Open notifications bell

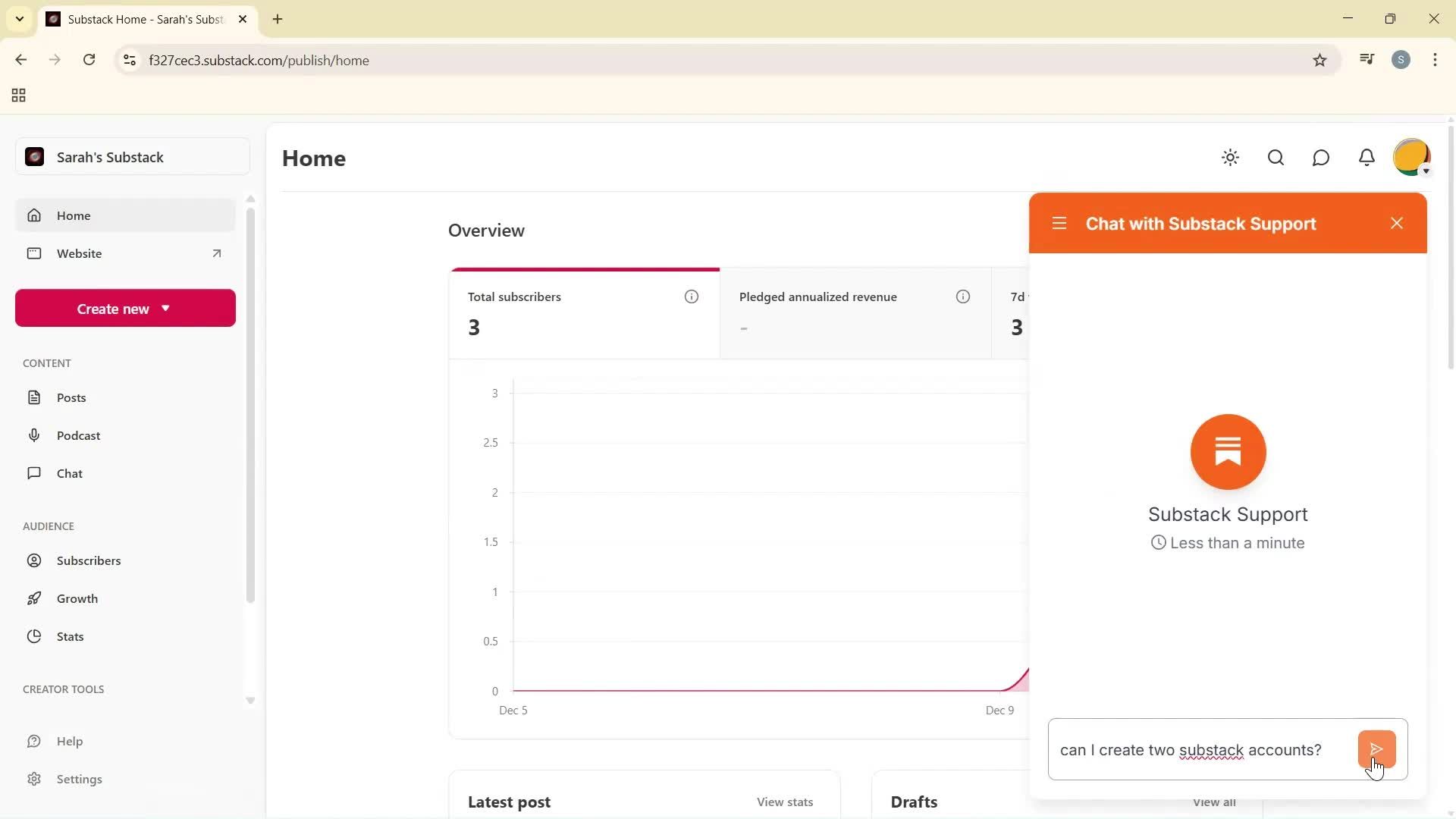pos(1367,158)
